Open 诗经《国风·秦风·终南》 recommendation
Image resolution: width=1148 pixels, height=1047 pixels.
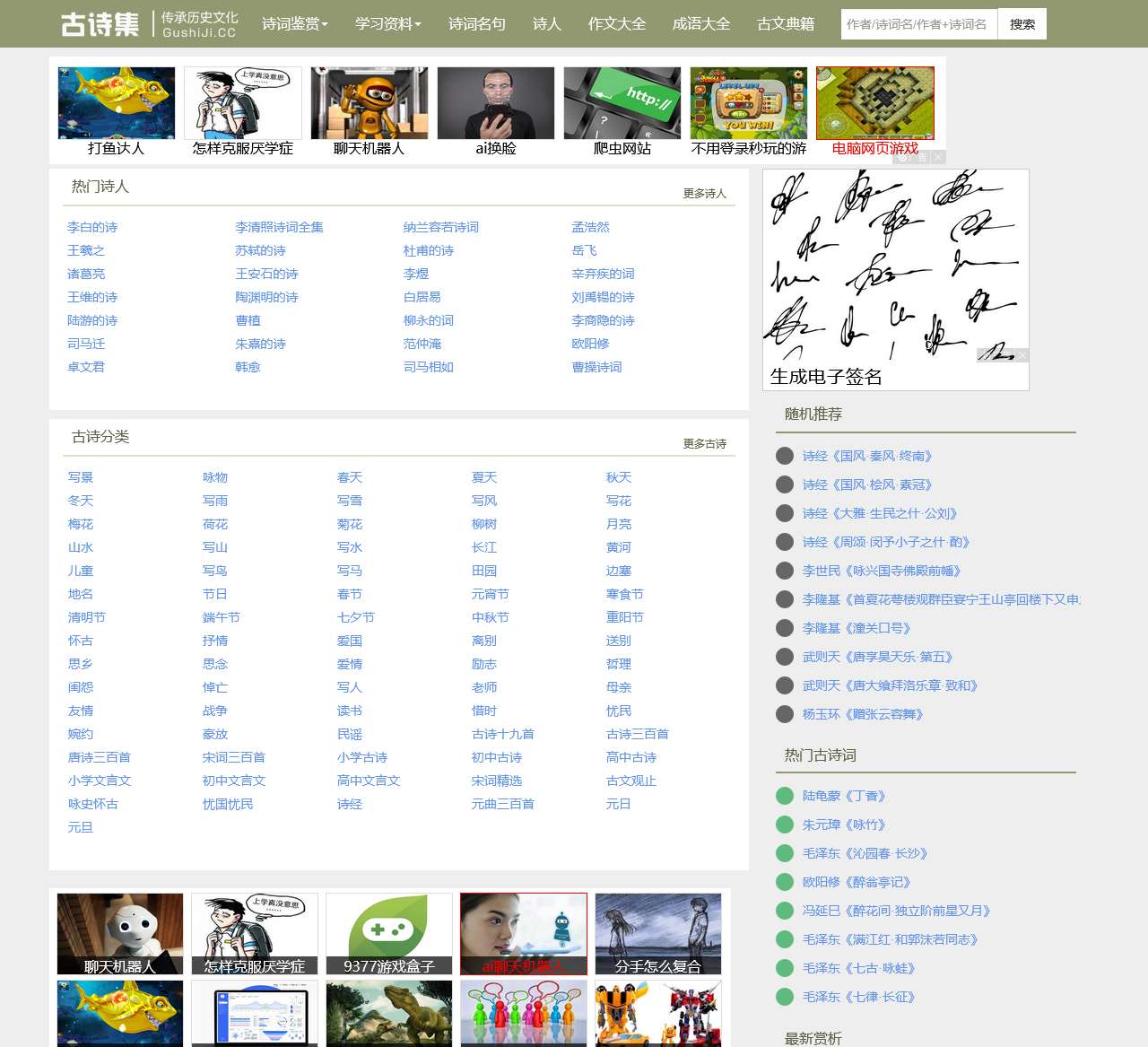coord(867,456)
